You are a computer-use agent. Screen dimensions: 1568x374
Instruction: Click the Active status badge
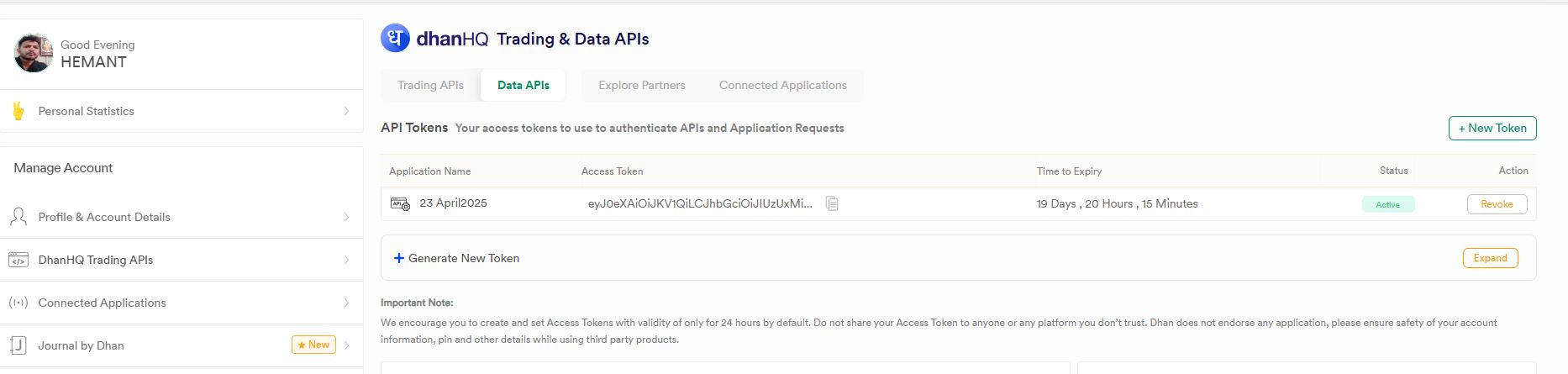[1387, 204]
